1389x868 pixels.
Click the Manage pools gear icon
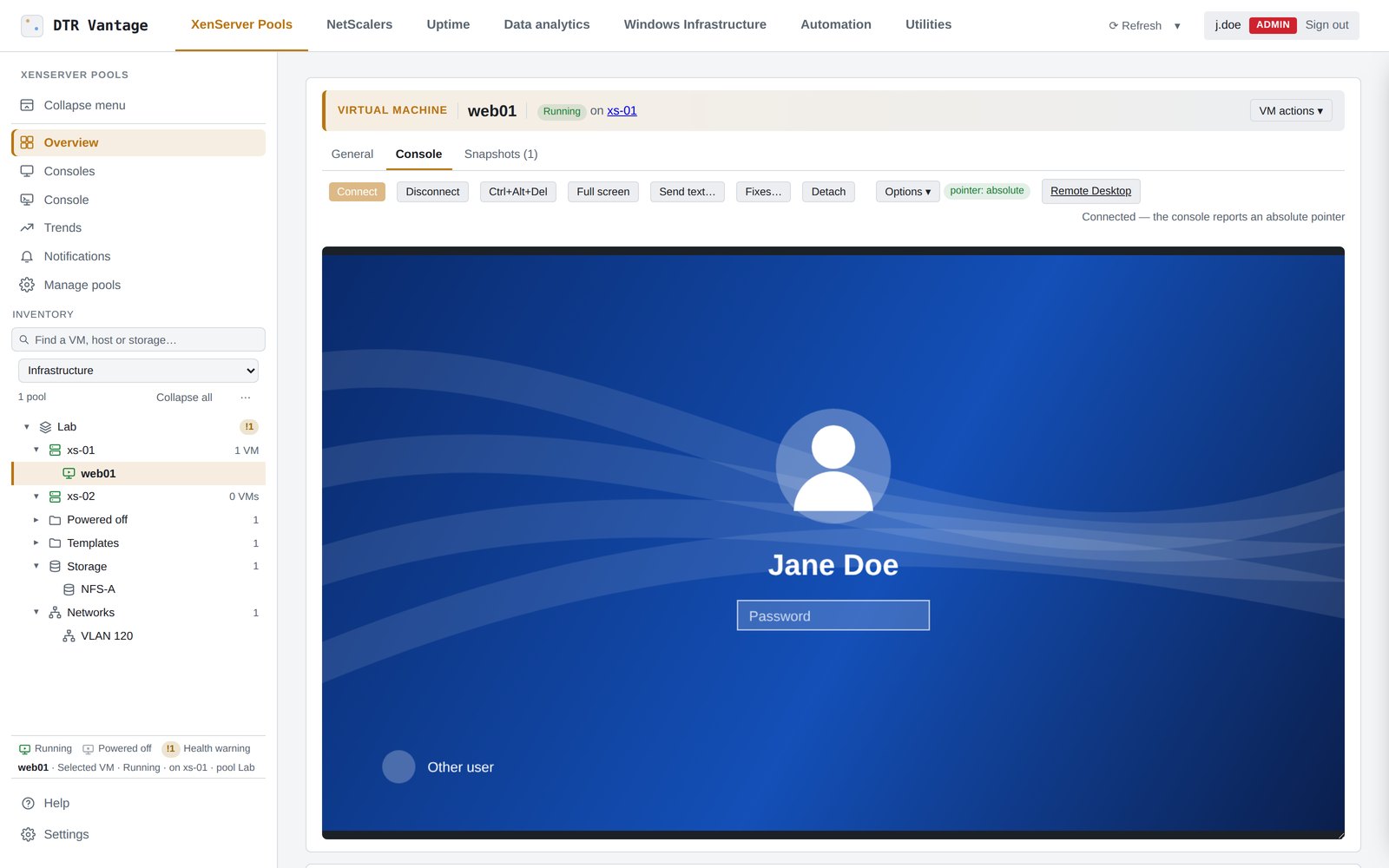click(27, 285)
